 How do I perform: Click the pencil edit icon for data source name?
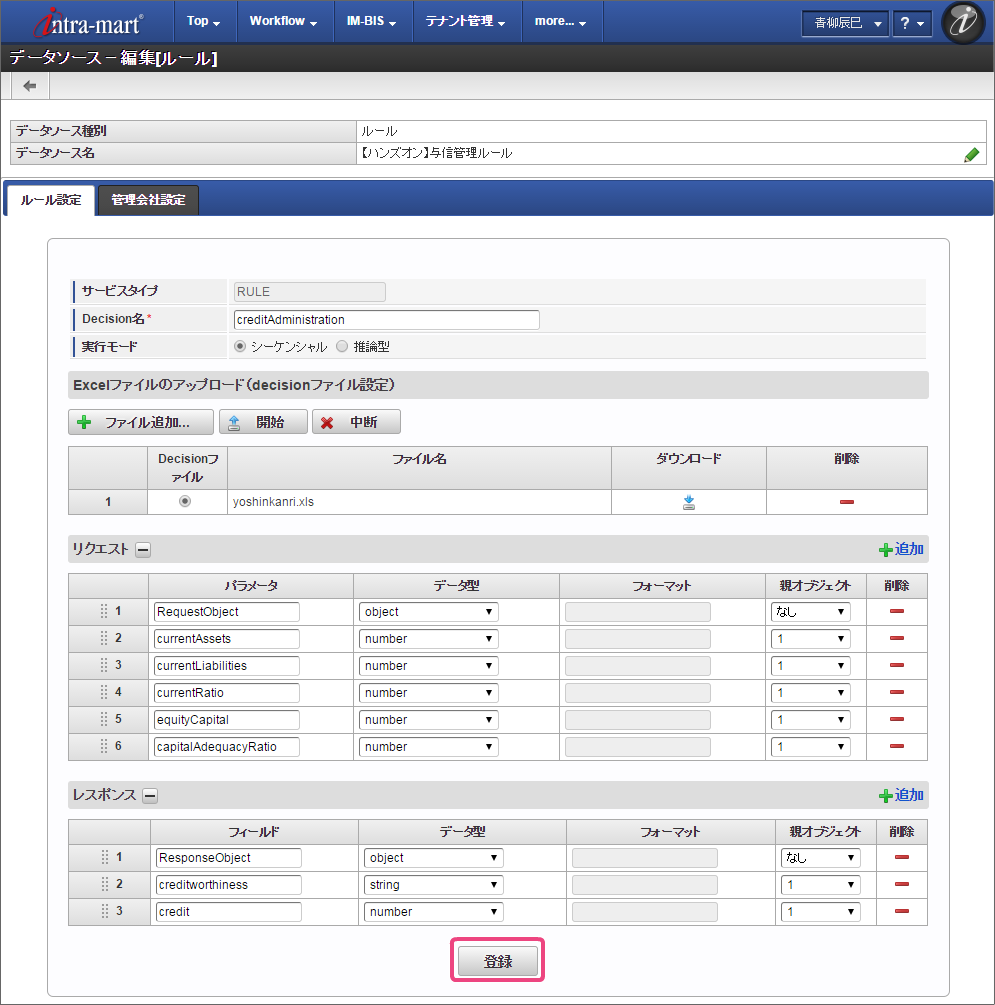click(x=971, y=154)
